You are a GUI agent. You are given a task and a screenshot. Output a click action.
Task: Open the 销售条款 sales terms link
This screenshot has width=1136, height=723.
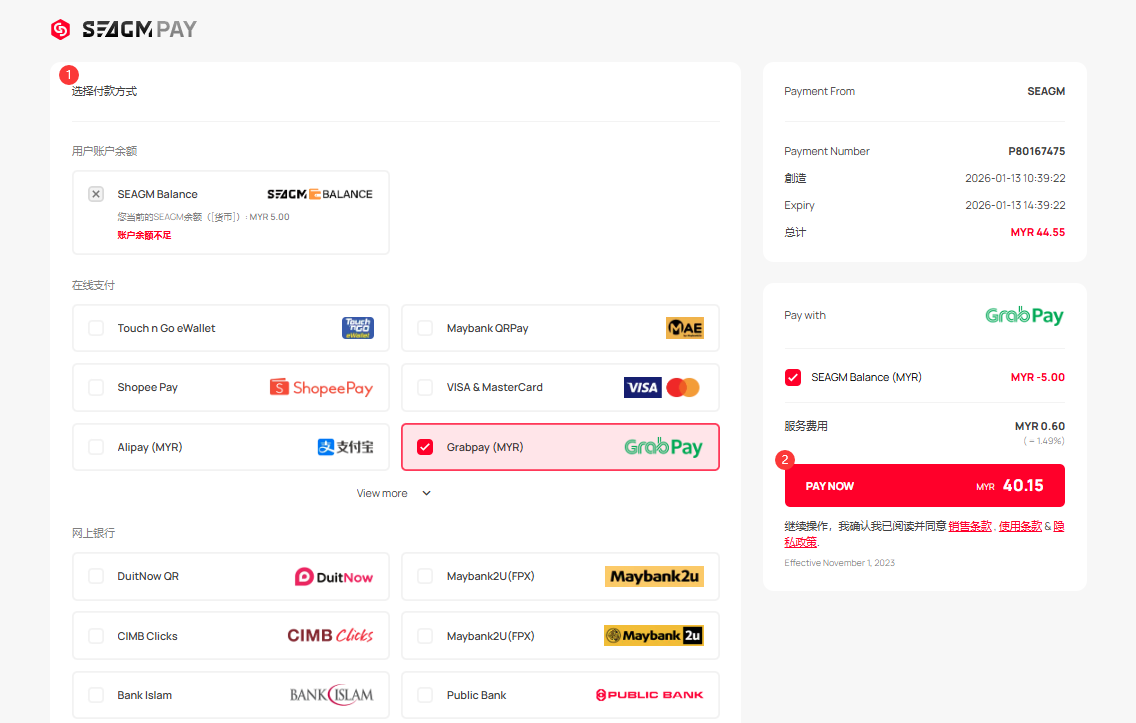[x=969, y=526]
